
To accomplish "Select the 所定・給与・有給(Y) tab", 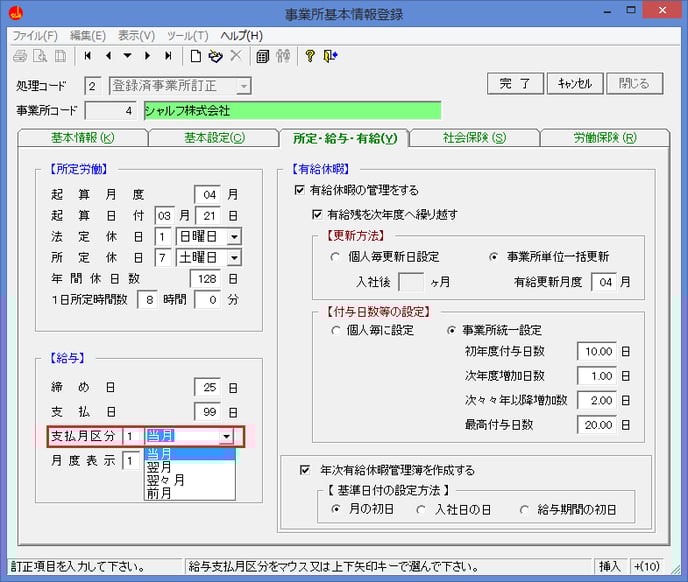I will [x=345, y=138].
